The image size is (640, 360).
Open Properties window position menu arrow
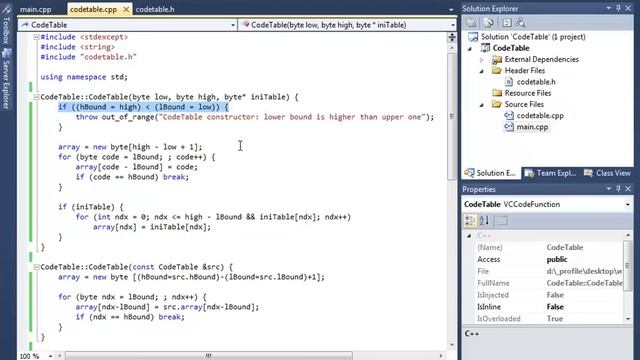609,189
